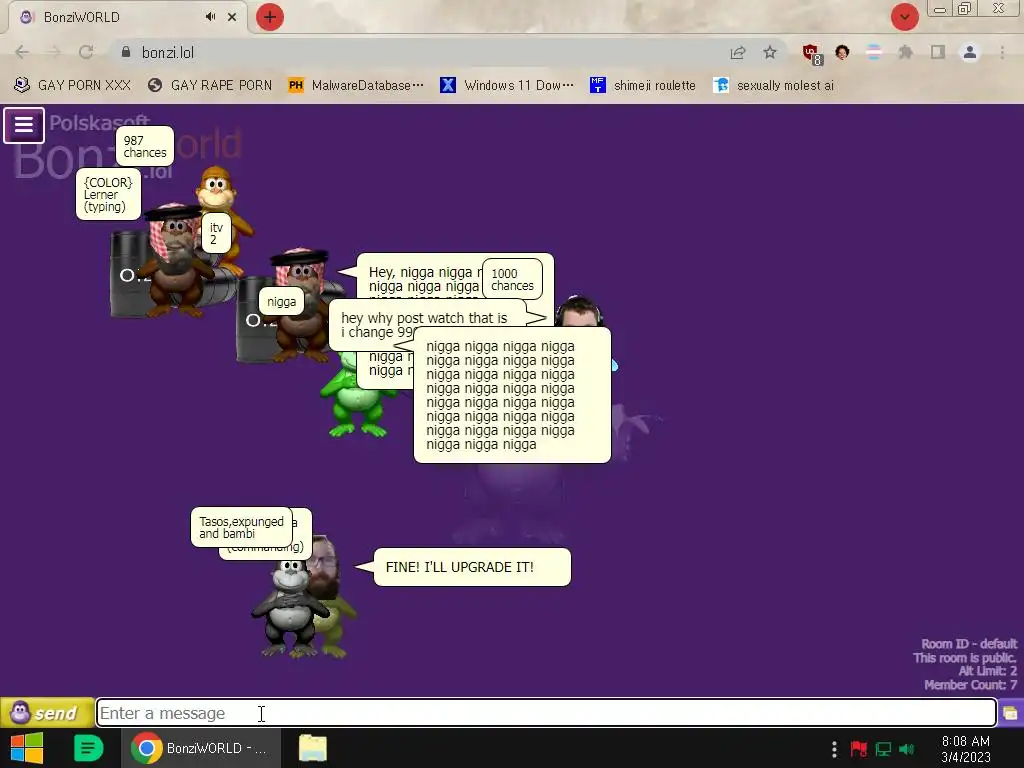The width and height of the screenshot is (1024, 768).
Task: Close the BonziWORLD browser tab
Action: click(x=232, y=17)
